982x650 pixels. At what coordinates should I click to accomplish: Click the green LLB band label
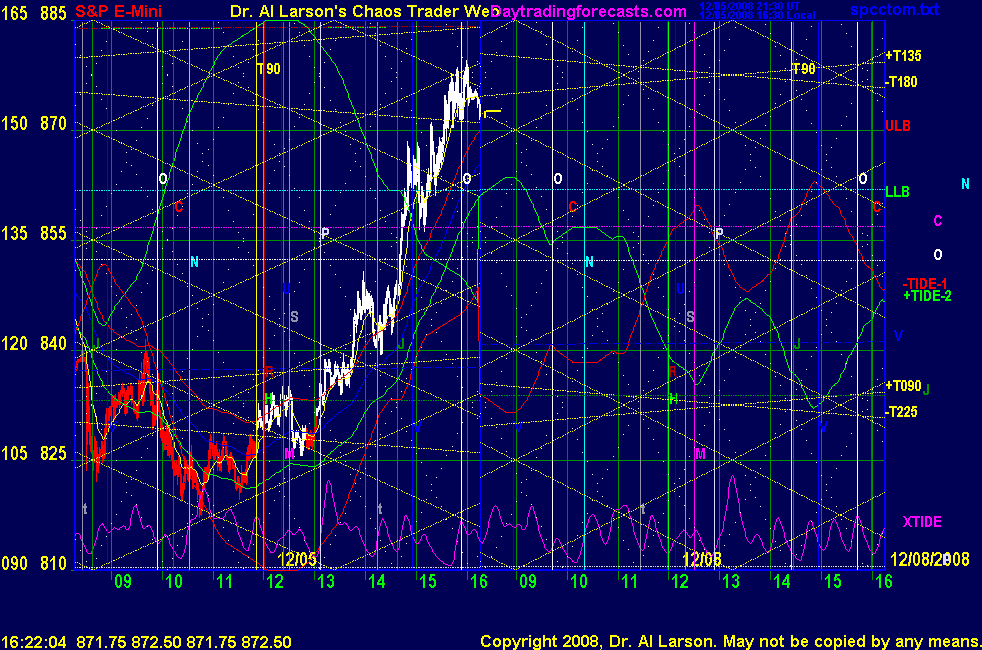pos(897,191)
